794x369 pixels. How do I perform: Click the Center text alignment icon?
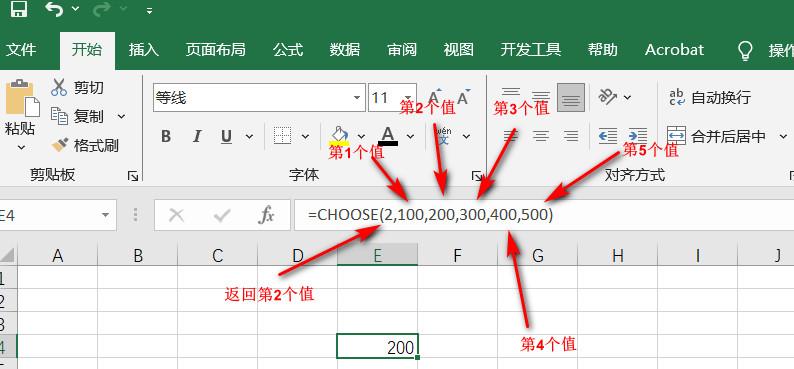coord(541,136)
